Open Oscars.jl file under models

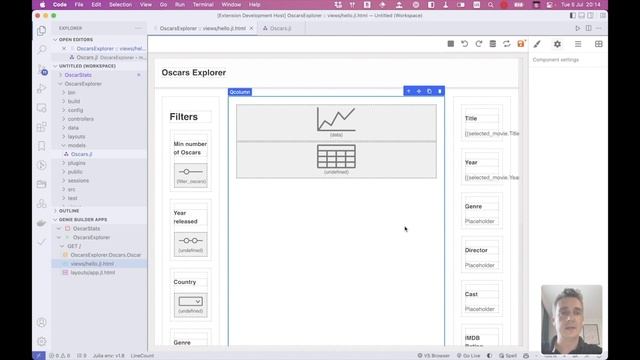click(82, 154)
